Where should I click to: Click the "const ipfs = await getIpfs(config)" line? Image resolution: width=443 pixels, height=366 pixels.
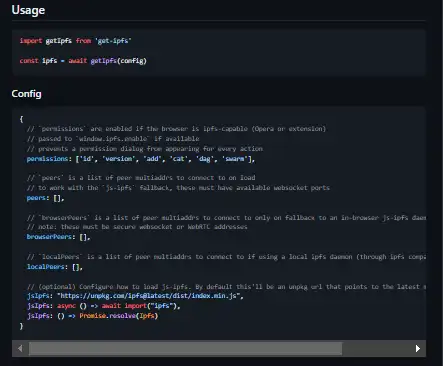(83, 61)
